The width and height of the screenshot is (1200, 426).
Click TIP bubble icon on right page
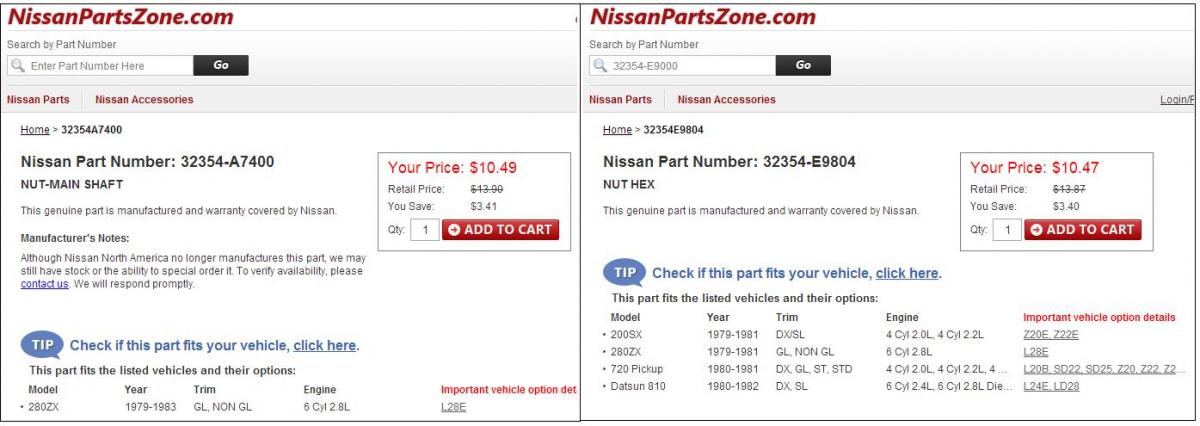click(623, 272)
